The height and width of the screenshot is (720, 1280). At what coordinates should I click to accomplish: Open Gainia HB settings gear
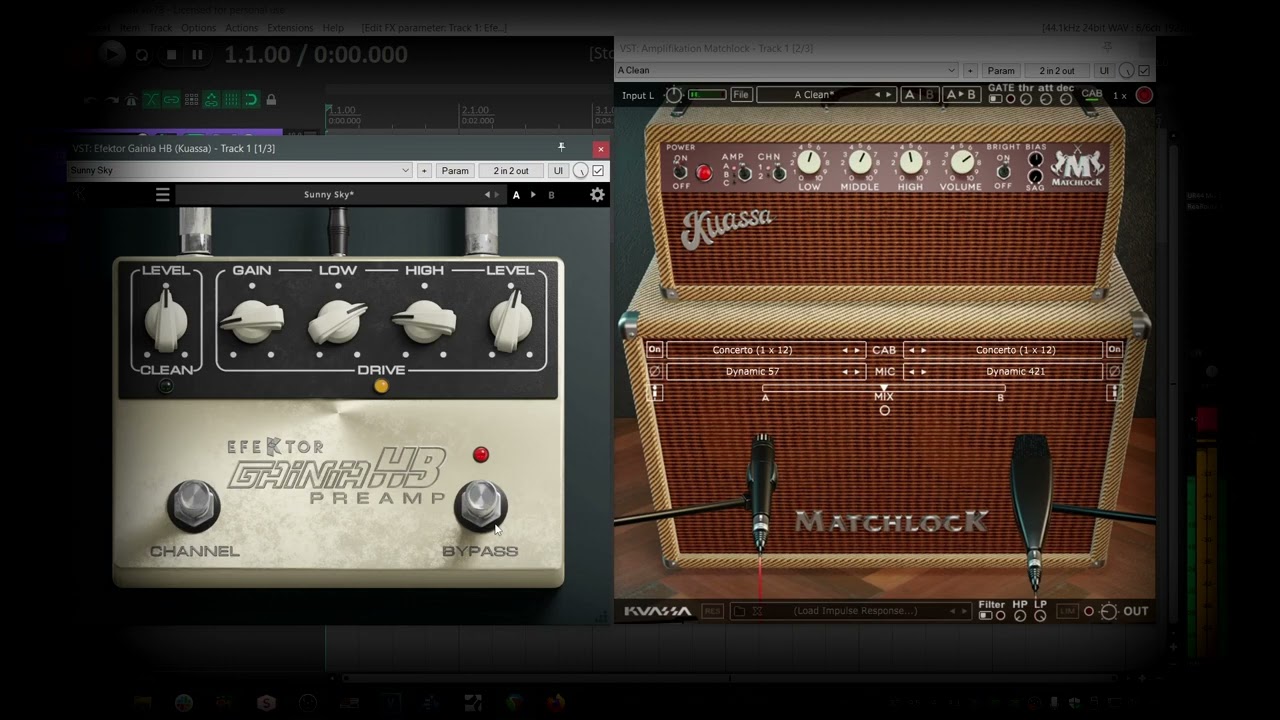[x=597, y=195]
